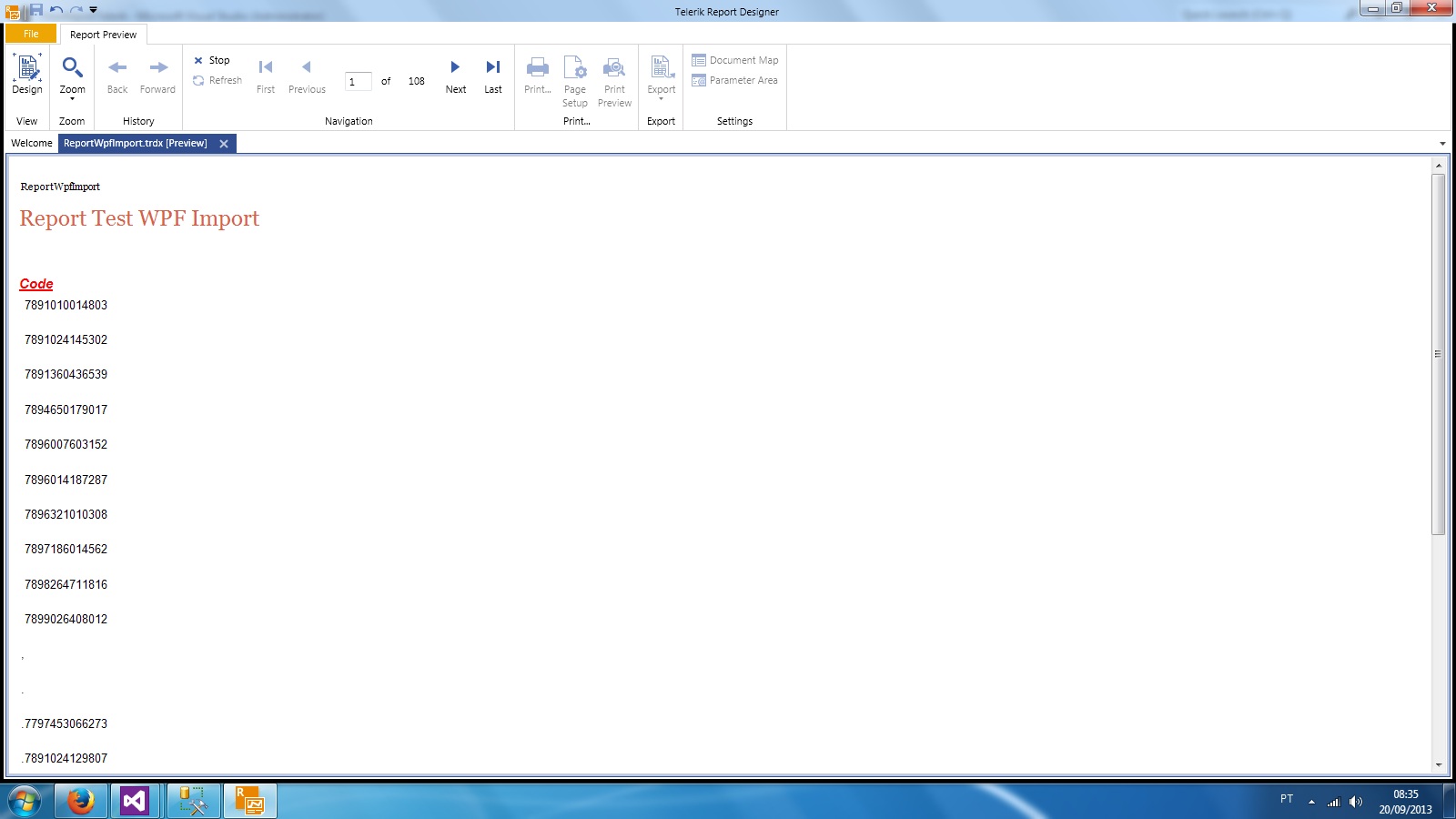This screenshot has height=819, width=1456.
Task: Stop the report rendering
Action: click(212, 60)
